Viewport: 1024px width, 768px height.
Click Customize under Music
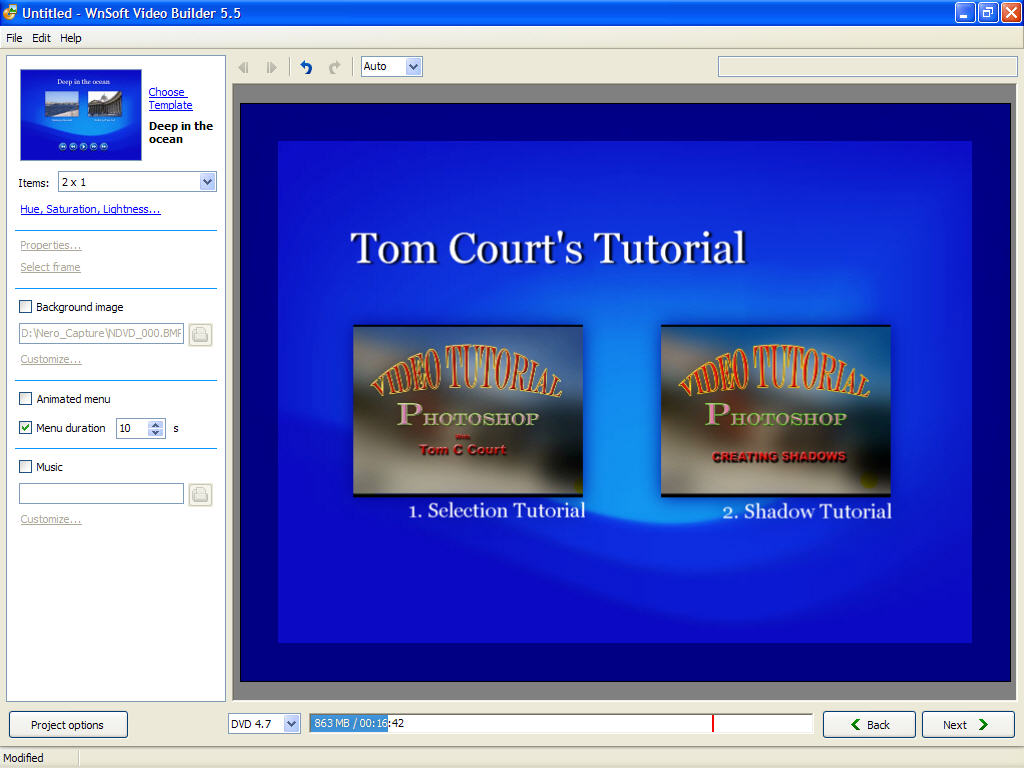[50, 519]
